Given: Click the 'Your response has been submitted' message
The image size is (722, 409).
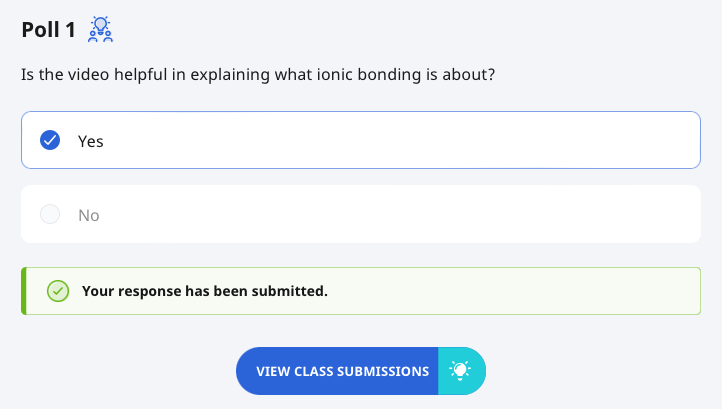Looking at the screenshot, I should [205, 291].
